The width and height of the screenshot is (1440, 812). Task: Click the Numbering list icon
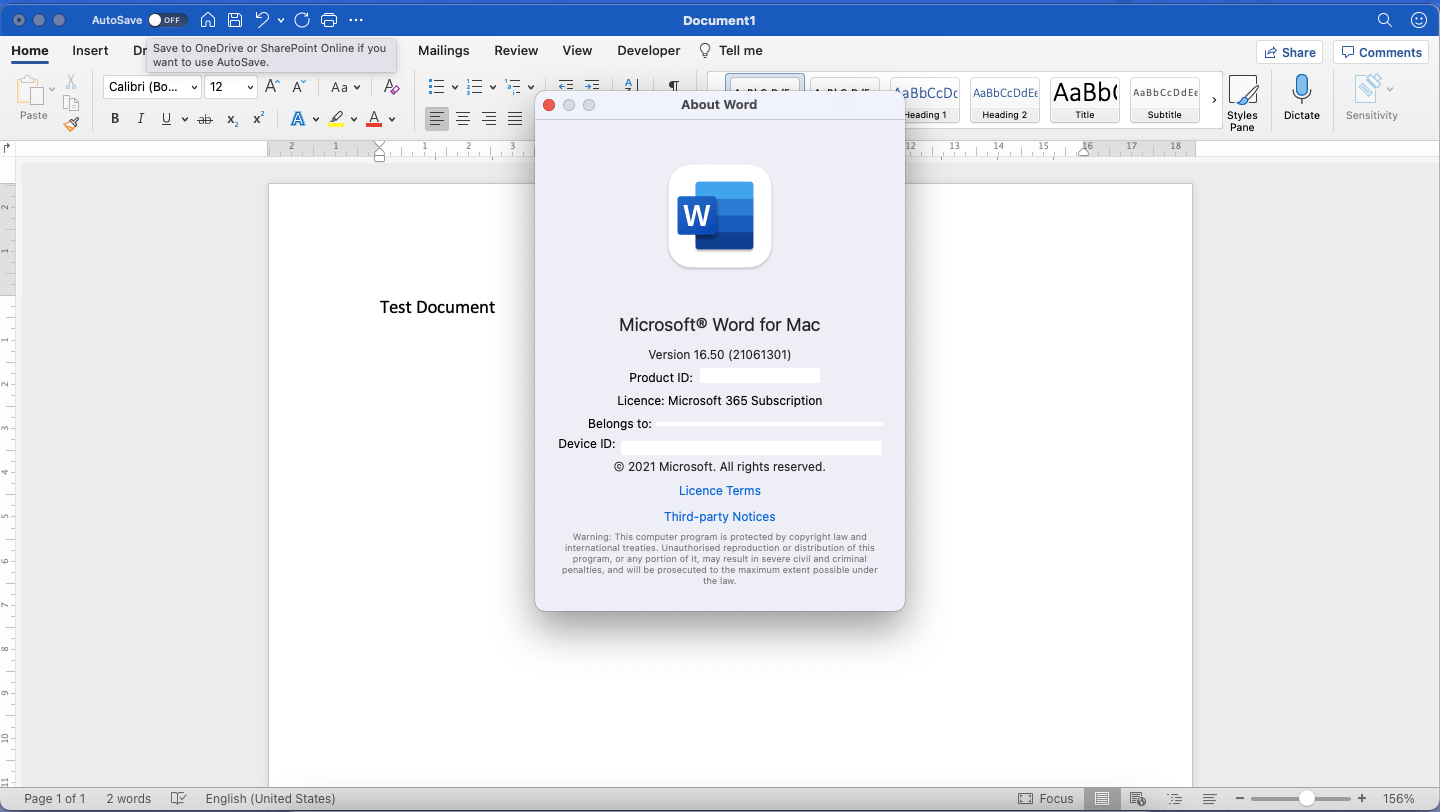[475, 87]
